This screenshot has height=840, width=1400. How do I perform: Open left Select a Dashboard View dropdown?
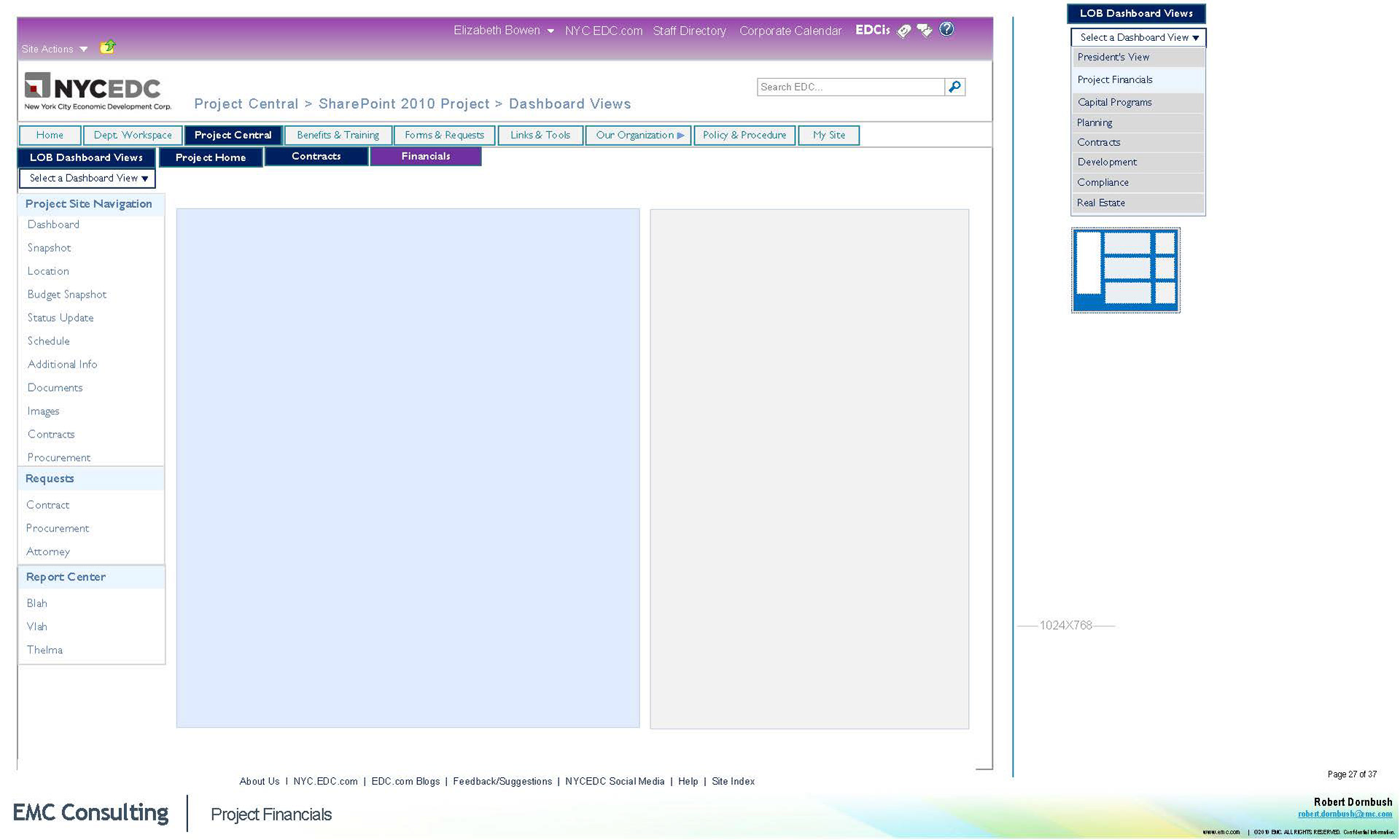(x=87, y=178)
